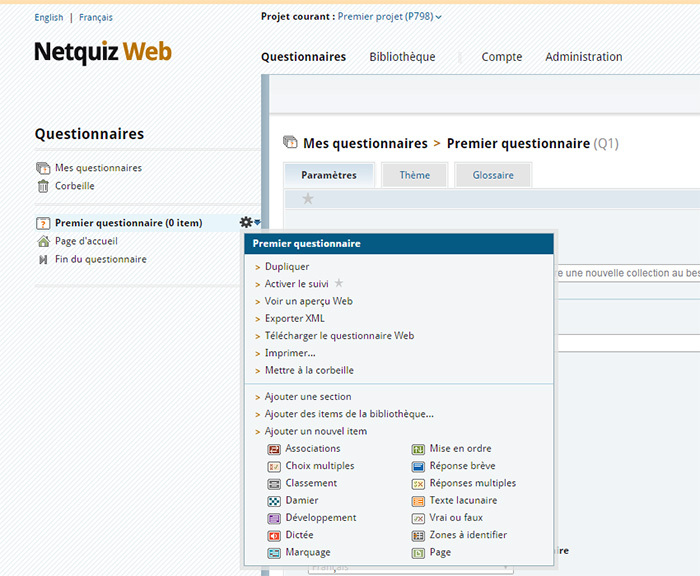700x576 pixels.
Task: Click the star icon below Paramètres tab
Action: (308, 198)
